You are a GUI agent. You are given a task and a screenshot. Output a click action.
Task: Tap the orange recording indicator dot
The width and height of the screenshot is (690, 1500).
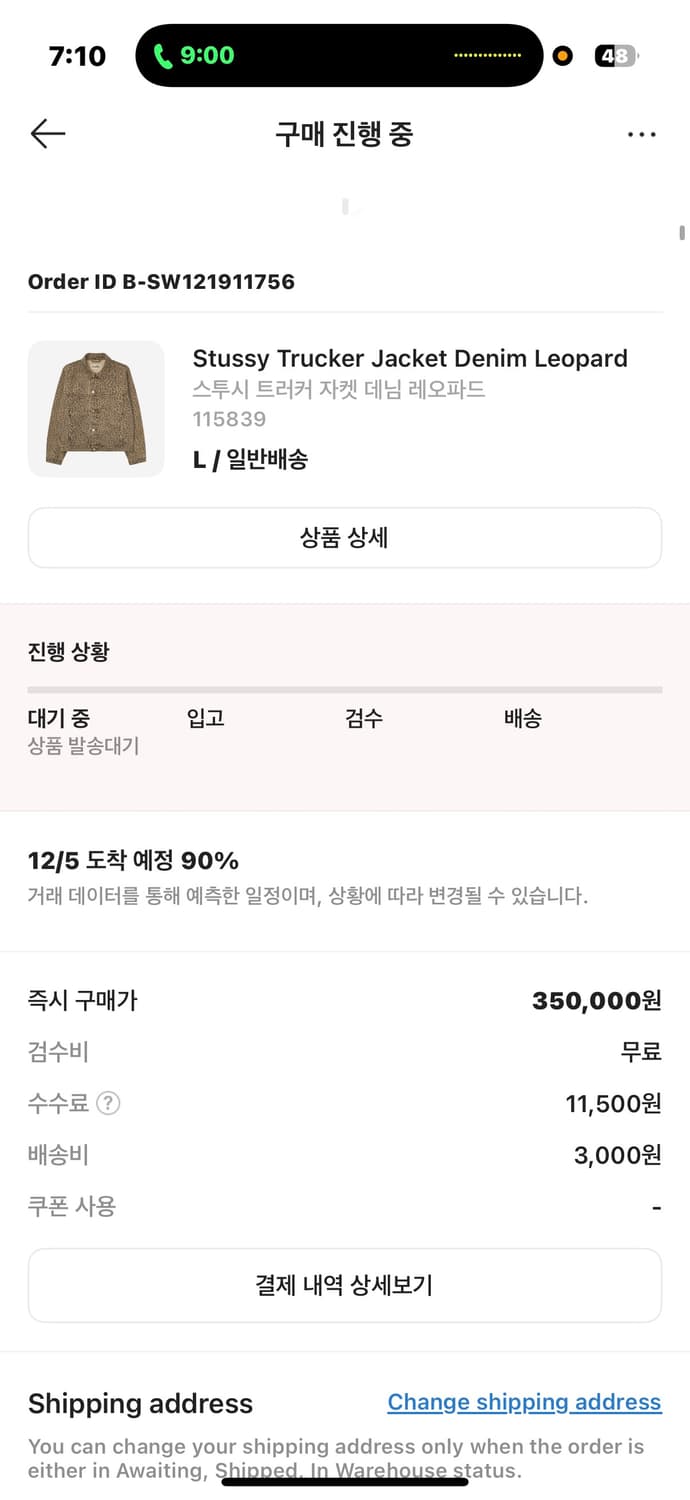pos(562,56)
